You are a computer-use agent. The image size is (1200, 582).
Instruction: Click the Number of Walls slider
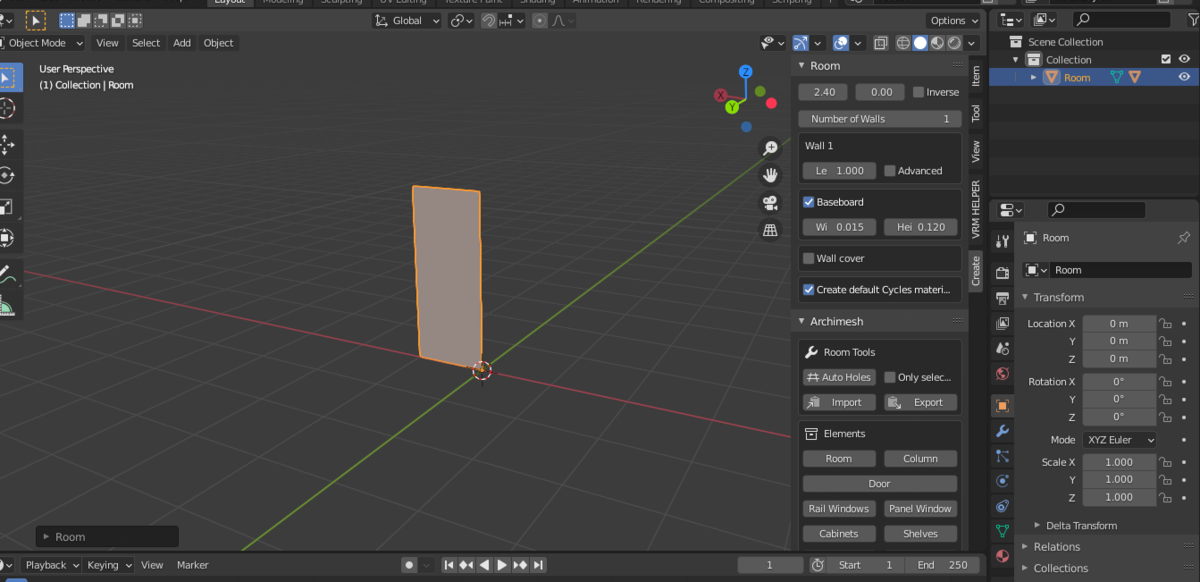(x=880, y=119)
